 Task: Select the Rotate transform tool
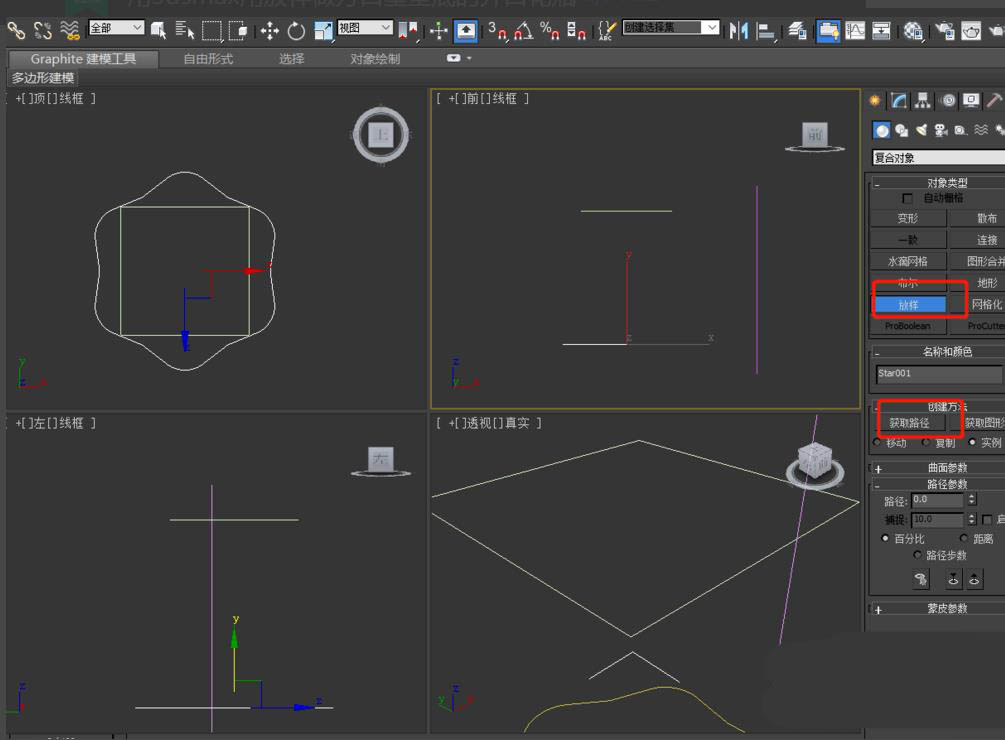click(297, 31)
